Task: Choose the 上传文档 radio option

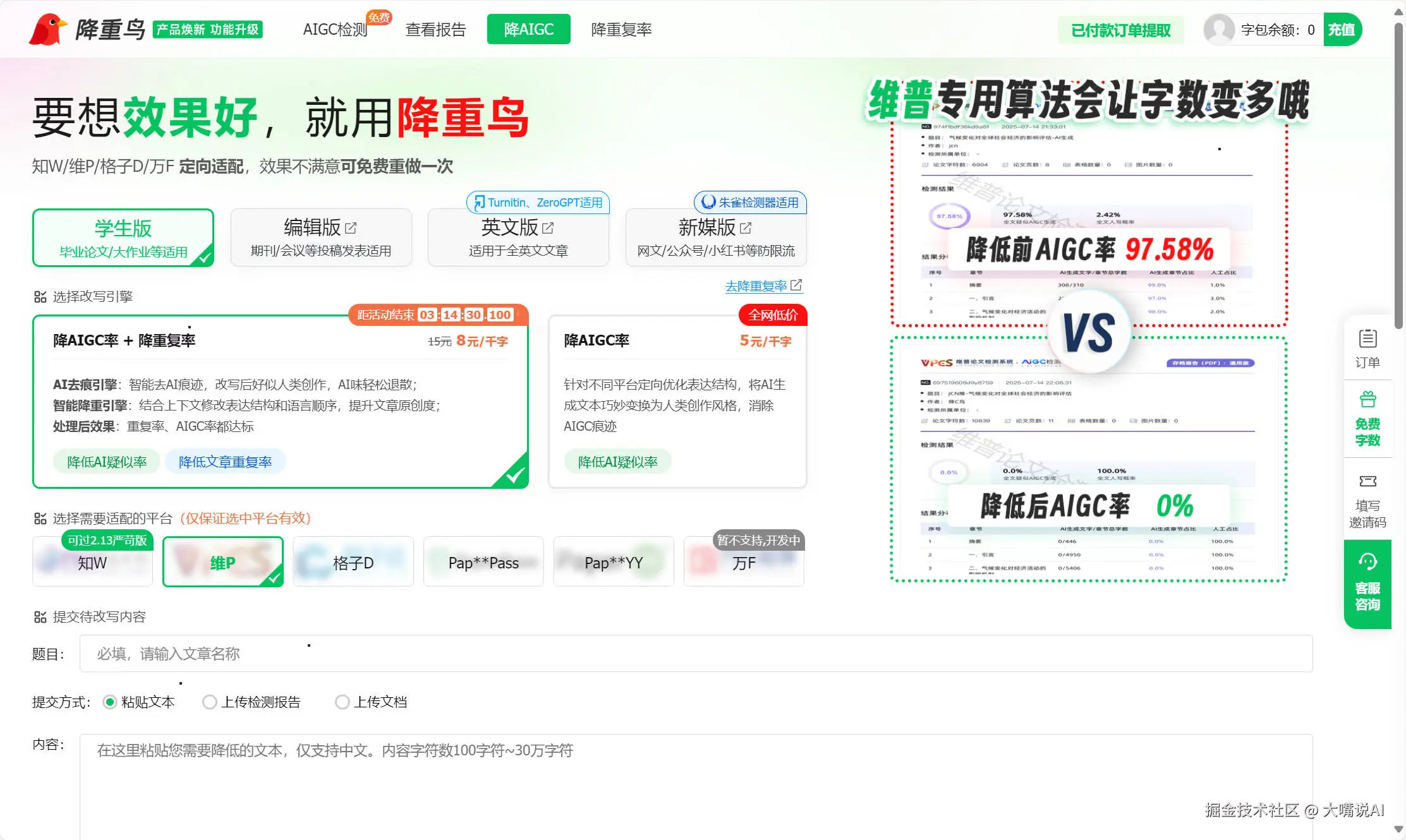Action: [342, 702]
